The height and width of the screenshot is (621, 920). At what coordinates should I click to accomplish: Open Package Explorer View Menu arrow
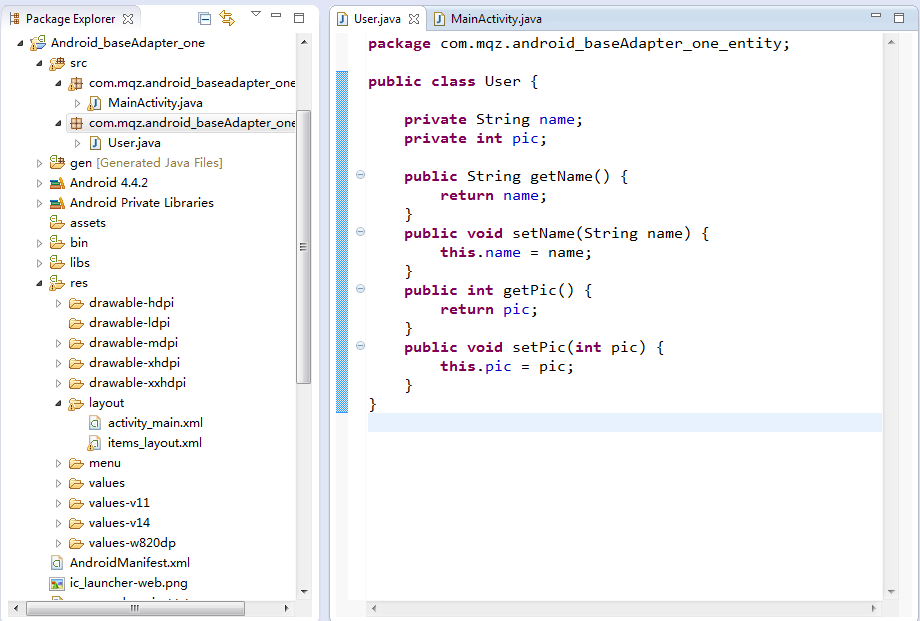[x=256, y=14]
